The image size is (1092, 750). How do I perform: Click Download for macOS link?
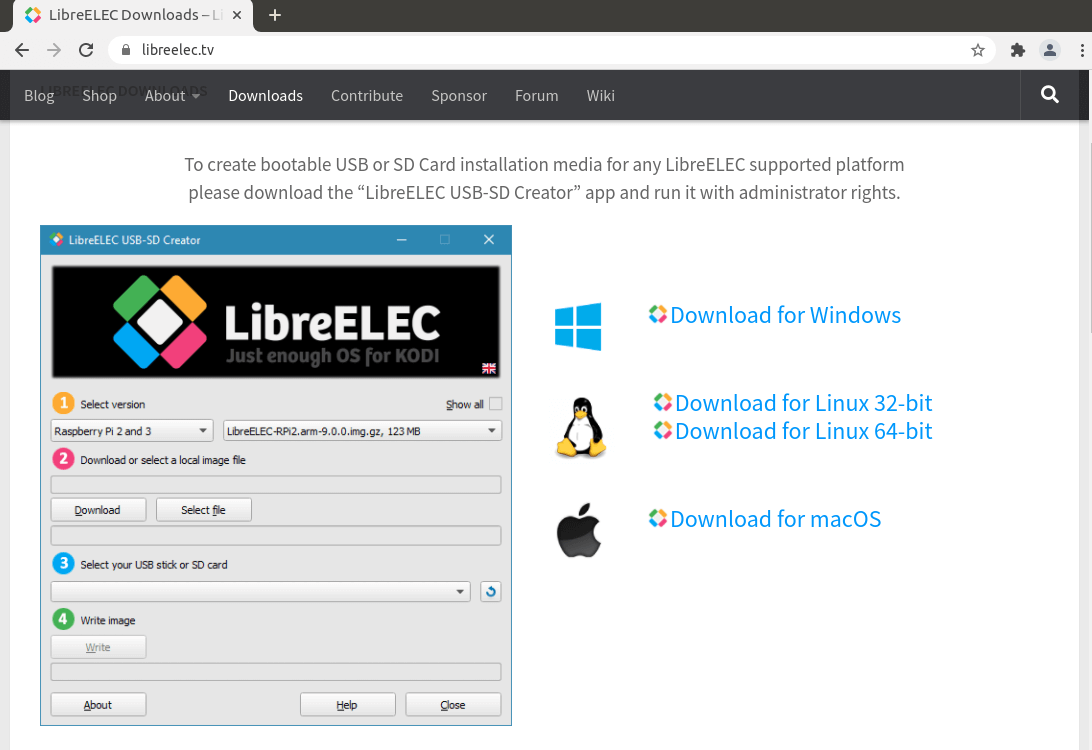pyautogui.click(x=774, y=519)
